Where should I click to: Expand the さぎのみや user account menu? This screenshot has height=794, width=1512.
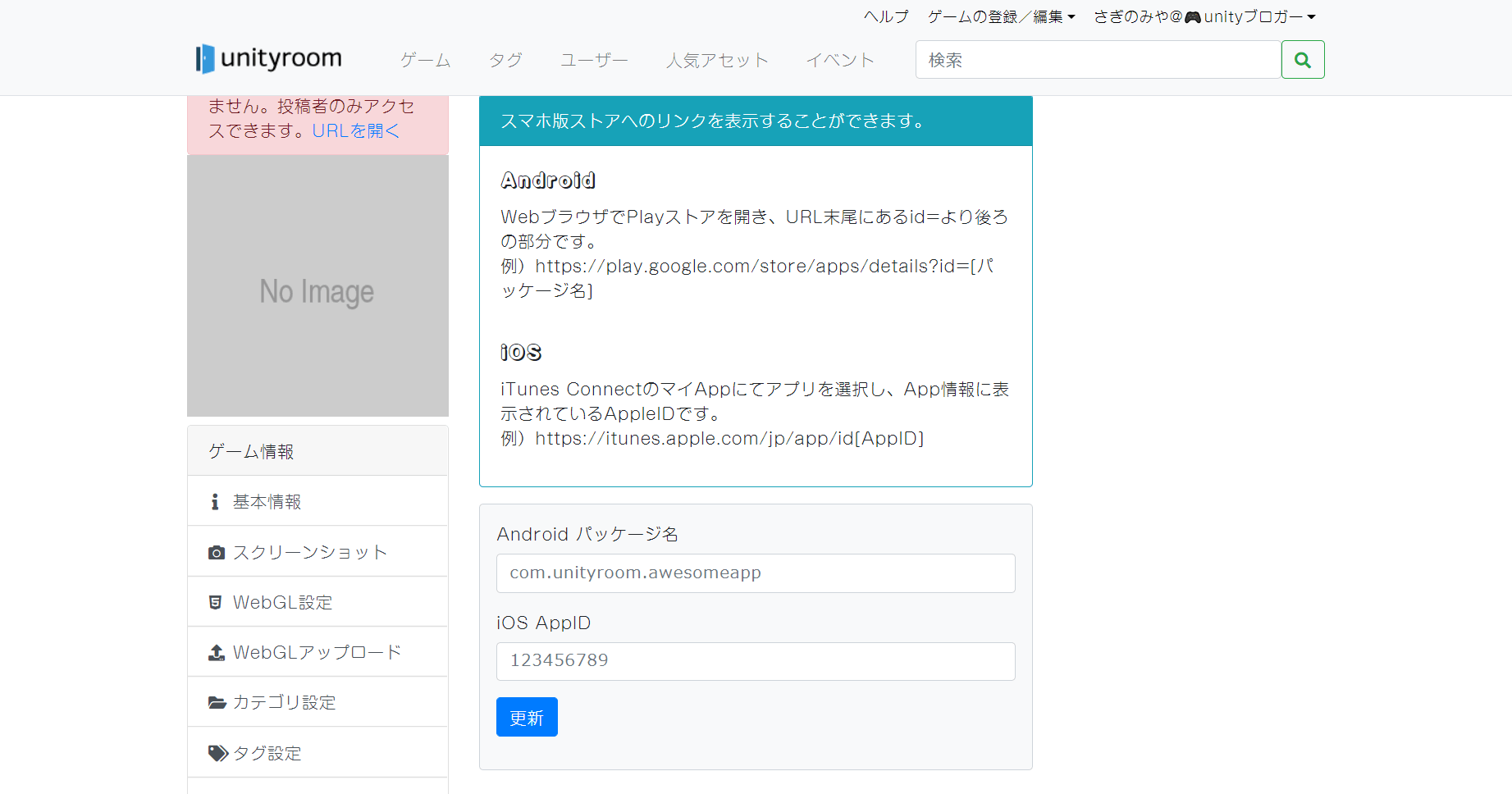pyautogui.click(x=1203, y=16)
